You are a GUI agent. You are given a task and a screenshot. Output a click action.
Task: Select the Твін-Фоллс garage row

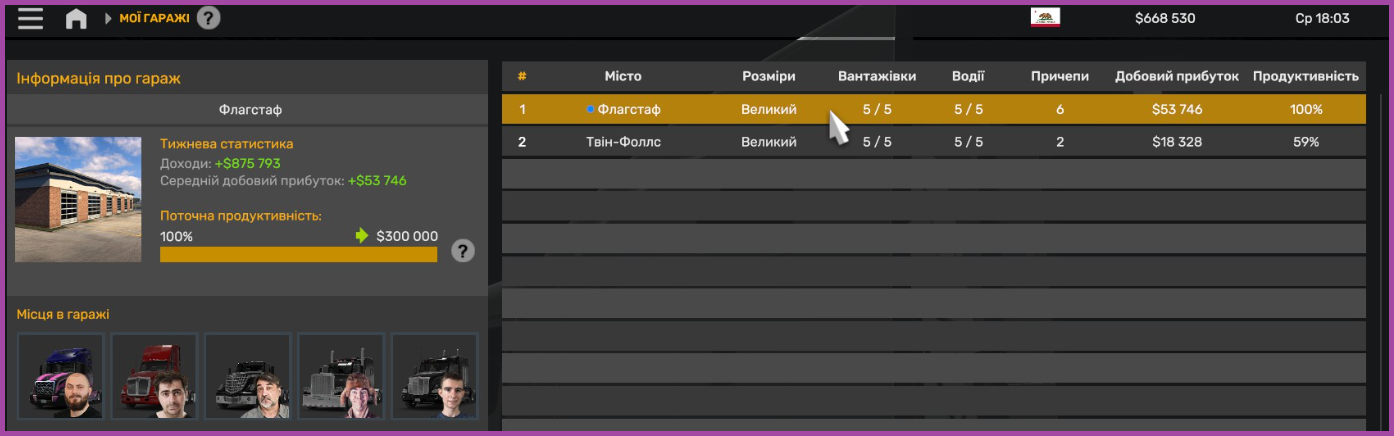[x=933, y=142]
